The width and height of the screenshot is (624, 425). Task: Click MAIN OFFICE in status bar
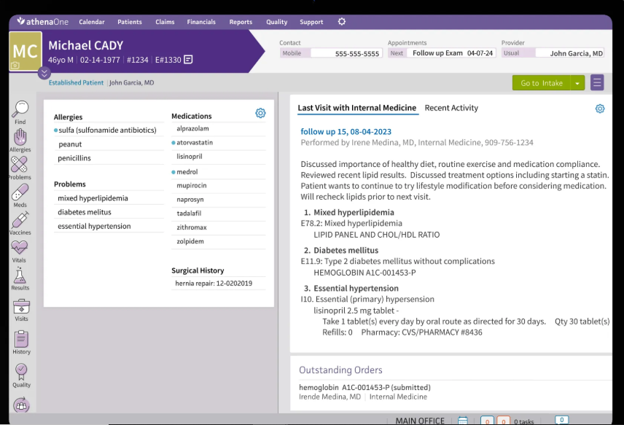coord(420,421)
